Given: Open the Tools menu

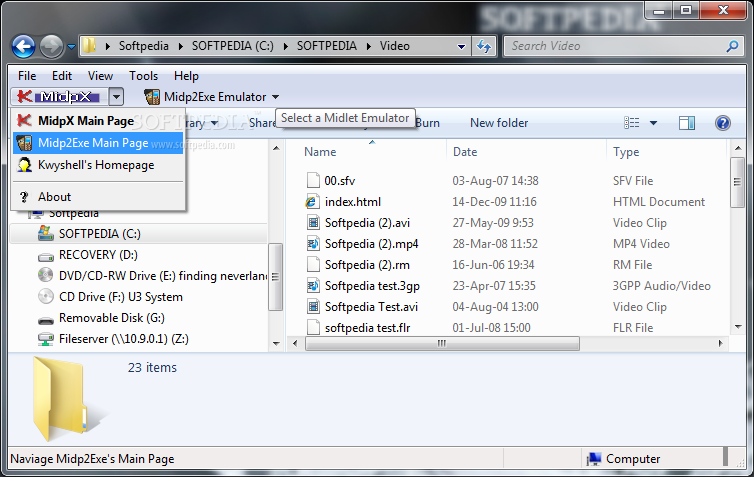Looking at the screenshot, I should (143, 76).
